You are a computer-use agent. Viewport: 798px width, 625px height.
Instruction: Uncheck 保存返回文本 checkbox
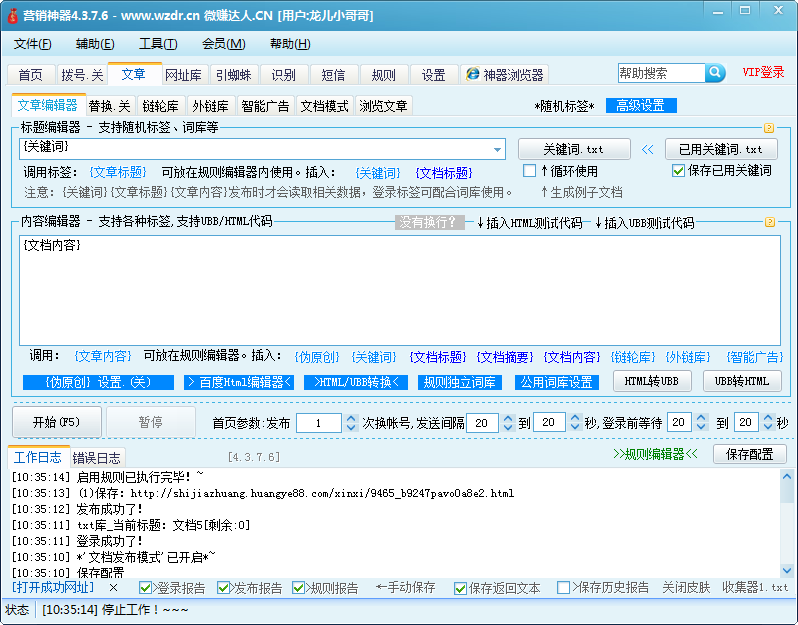pyautogui.click(x=460, y=588)
